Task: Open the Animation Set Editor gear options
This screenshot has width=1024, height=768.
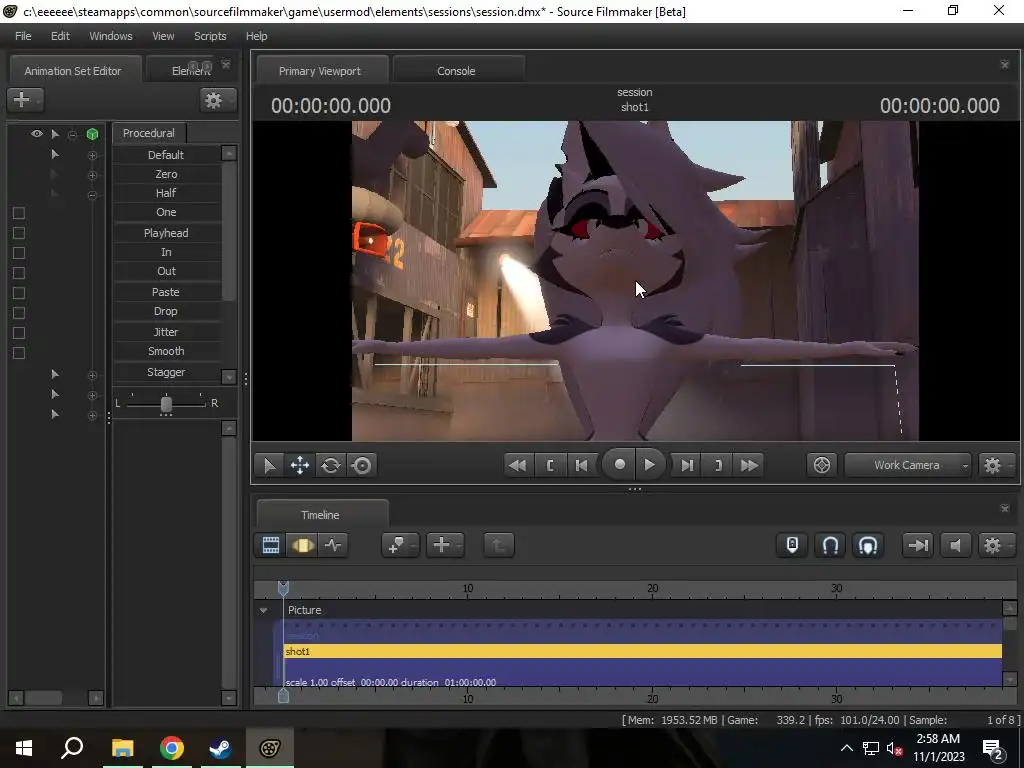Action: (x=217, y=100)
